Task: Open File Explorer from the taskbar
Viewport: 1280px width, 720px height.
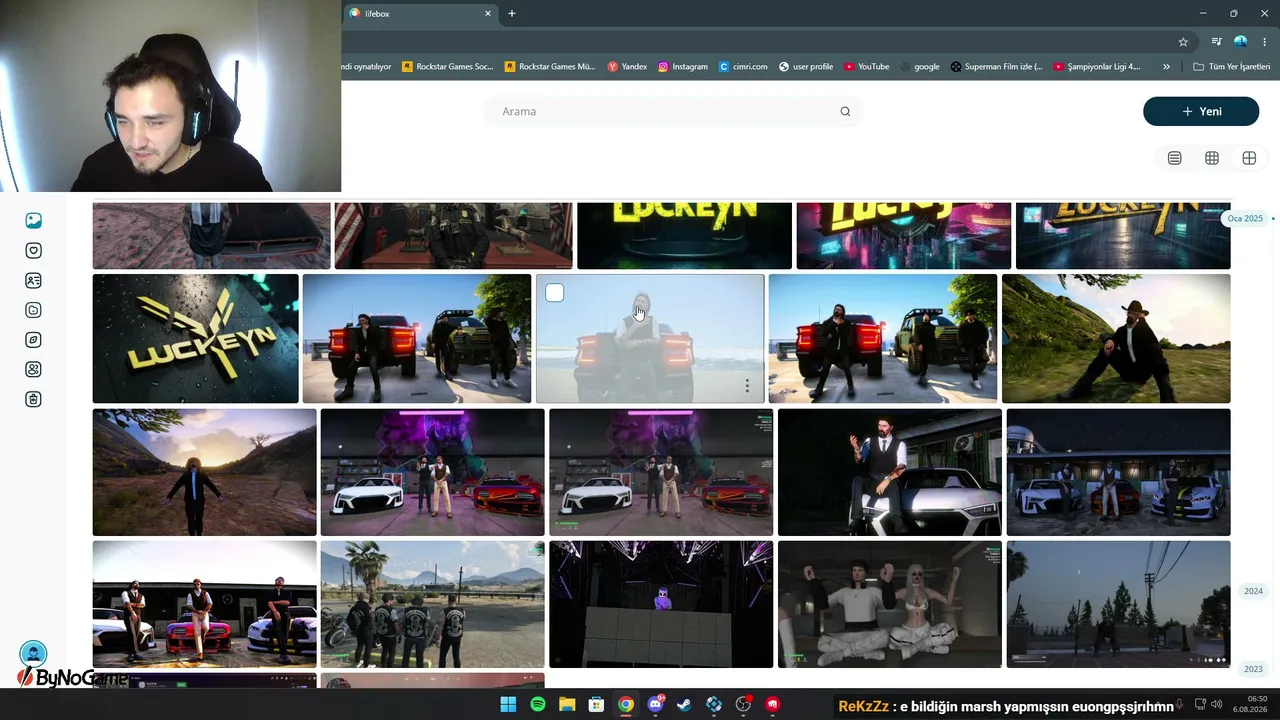Action: pos(567,704)
